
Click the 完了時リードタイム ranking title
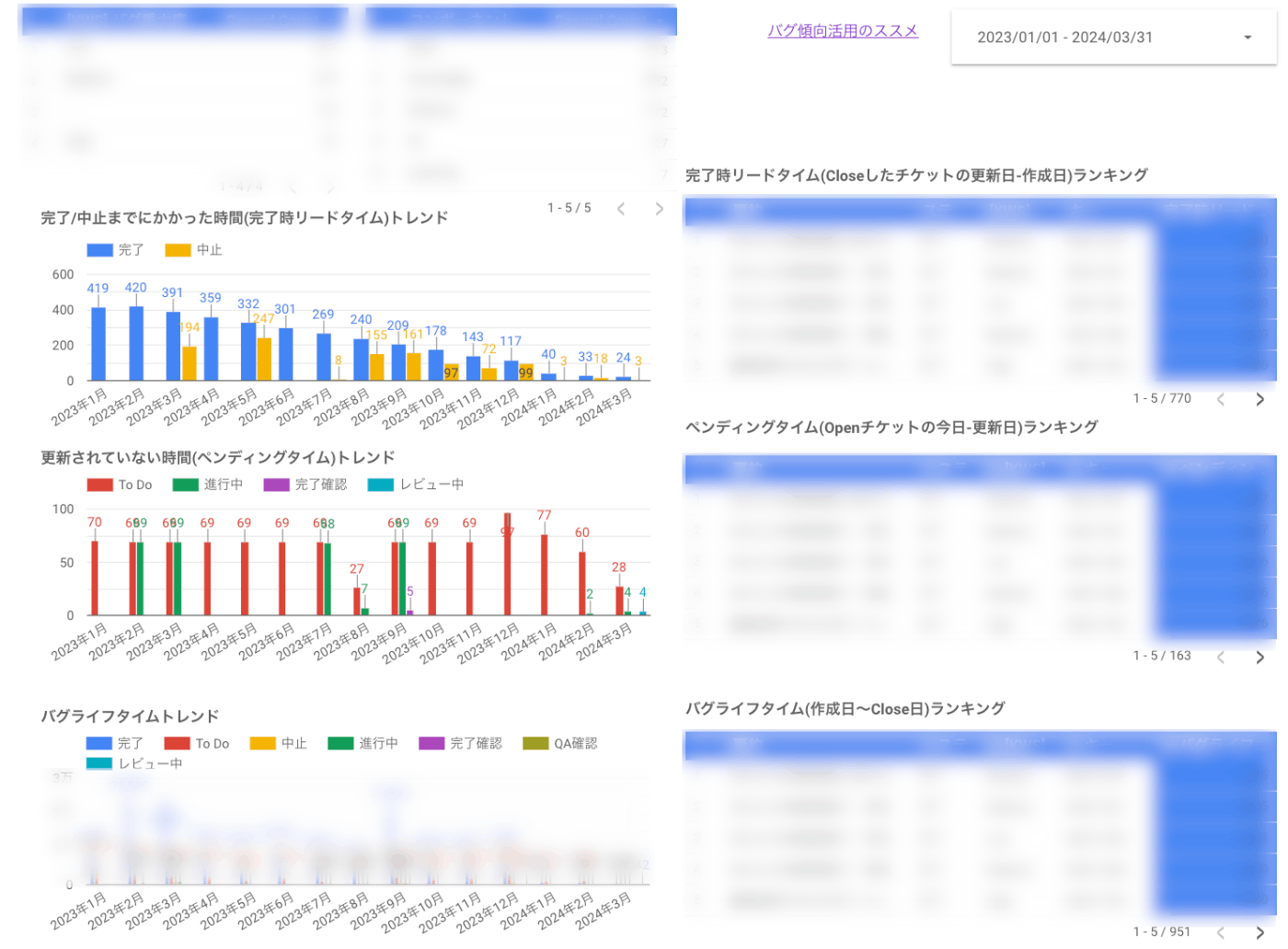(x=916, y=176)
